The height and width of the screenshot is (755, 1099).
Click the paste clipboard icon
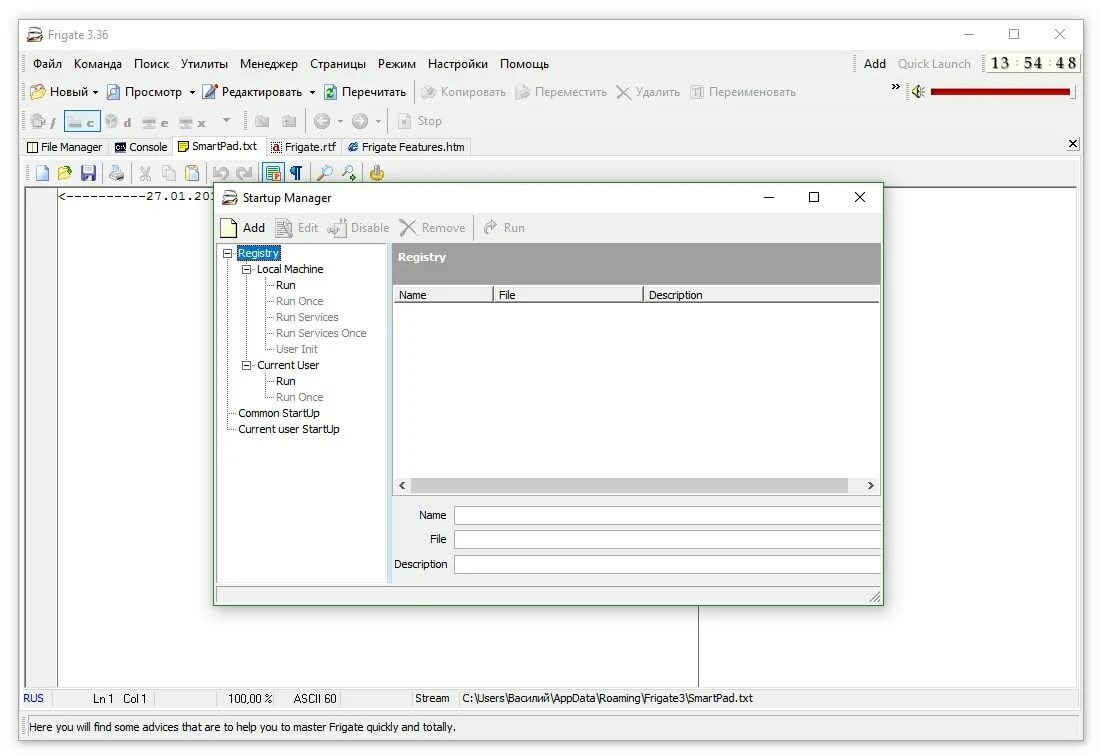pyautogui.click(x=191, y=173)
